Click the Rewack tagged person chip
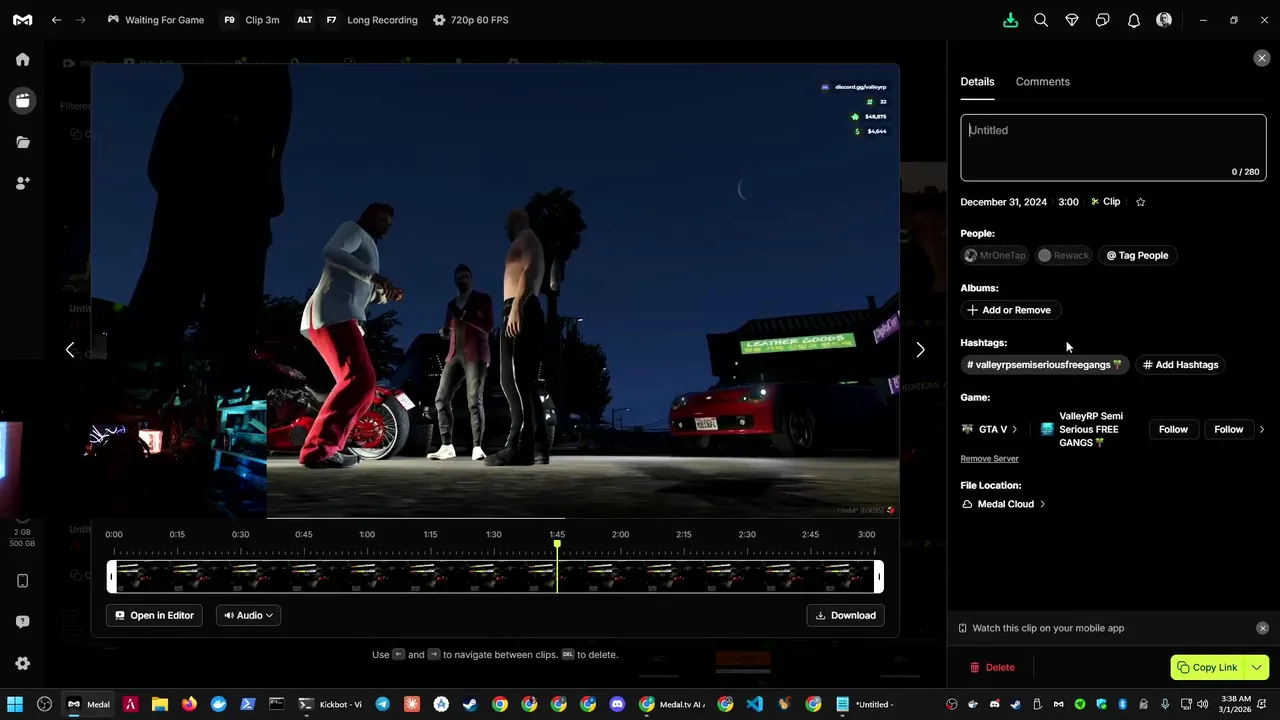The width and height of the screenshot is (1280, 720). pos(1063,255)
